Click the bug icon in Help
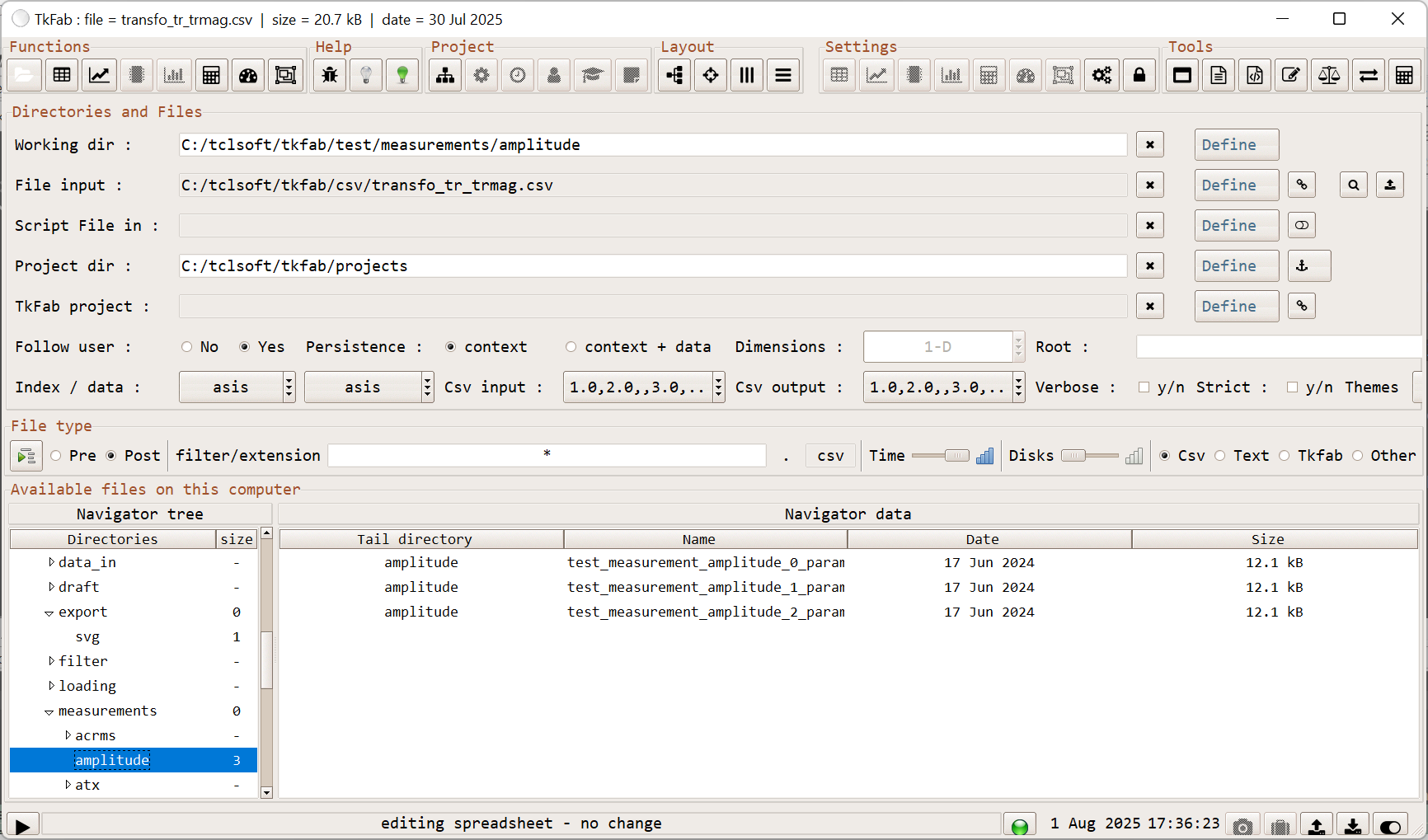Screen dimensions: 1428x840 pyautogui.click(x=330, y=76)
